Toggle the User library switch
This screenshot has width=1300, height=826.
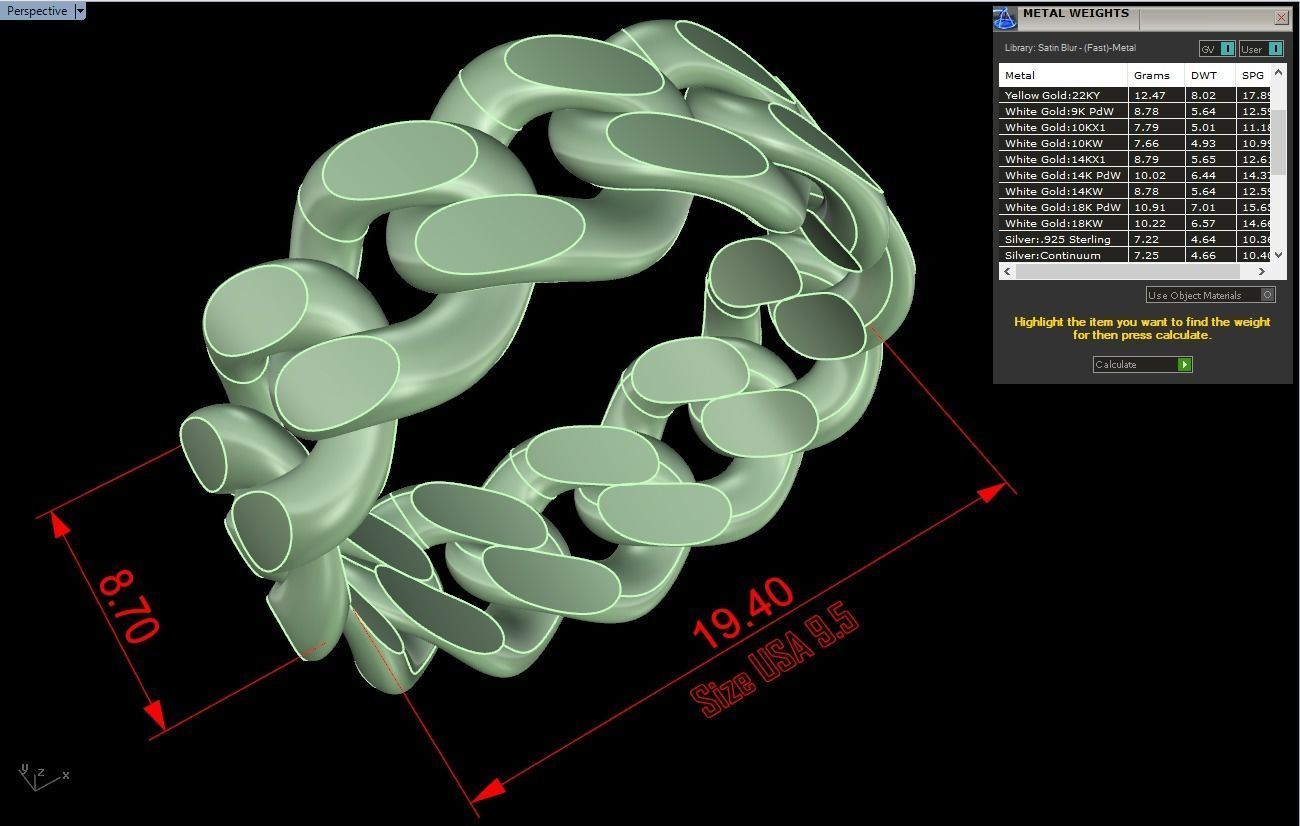1260,48
